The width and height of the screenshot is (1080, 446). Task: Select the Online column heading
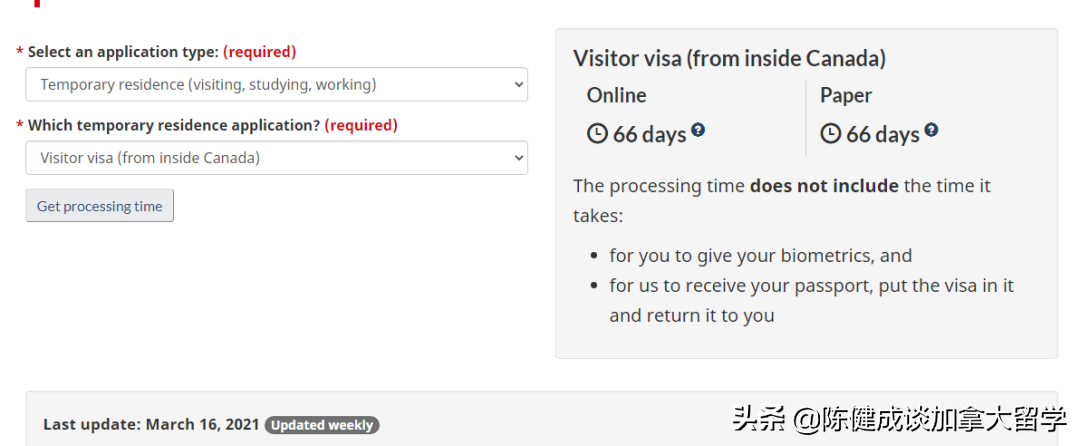pyautogui.click(x=616, y=95)
